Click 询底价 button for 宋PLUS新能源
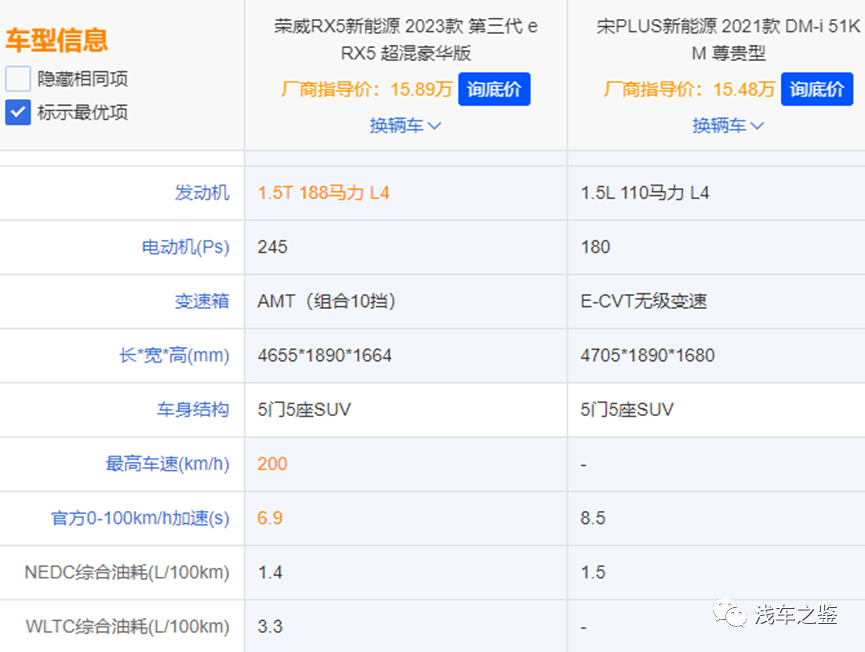Image resolution: width=865 pixels, height=652 pixels. pyautogui.click(x=817, y=89)
